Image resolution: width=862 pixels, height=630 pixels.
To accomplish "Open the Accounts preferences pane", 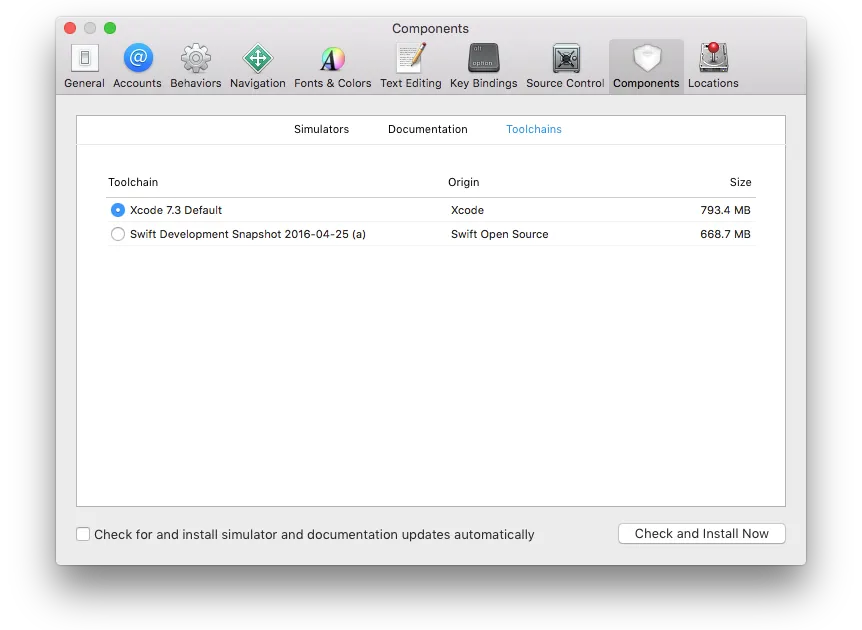I will pos(137,66).
